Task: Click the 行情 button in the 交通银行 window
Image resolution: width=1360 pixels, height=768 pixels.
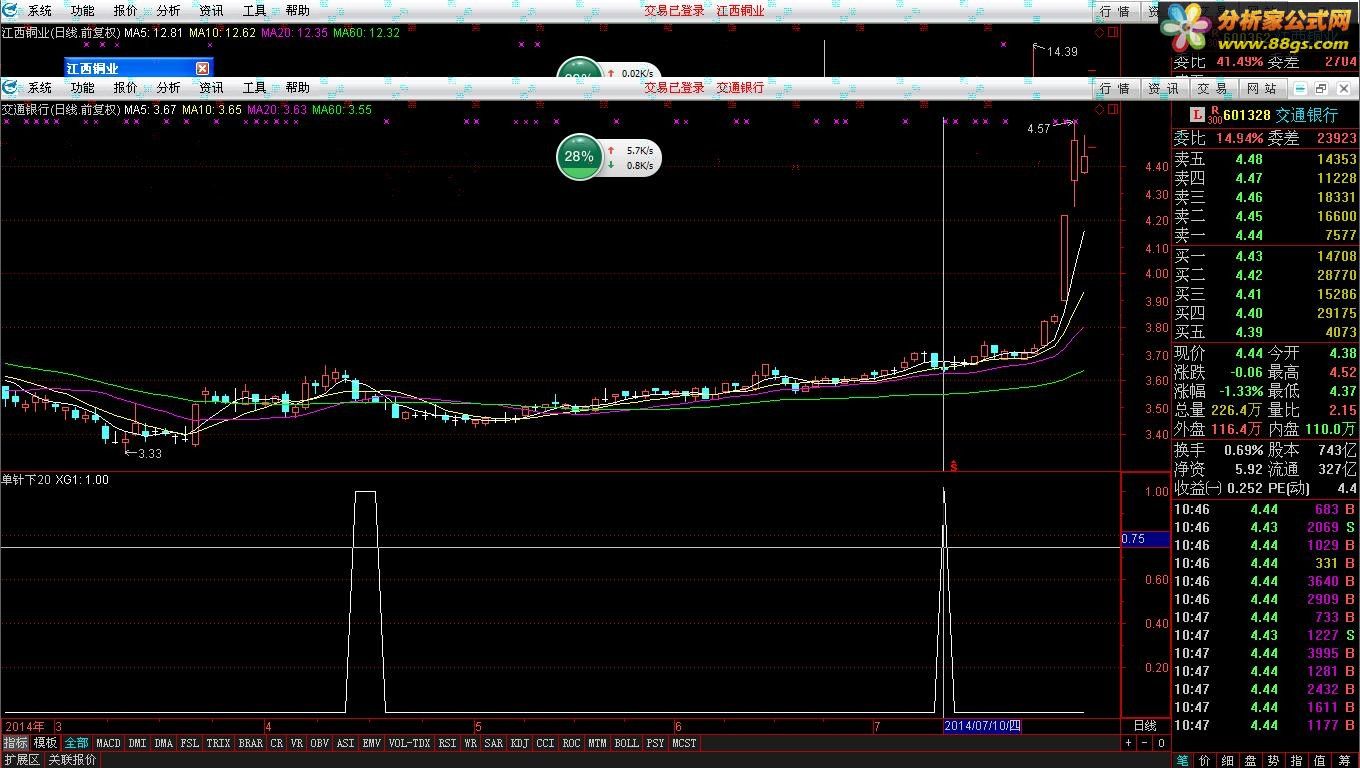Action: click(x=1115, y=89)
